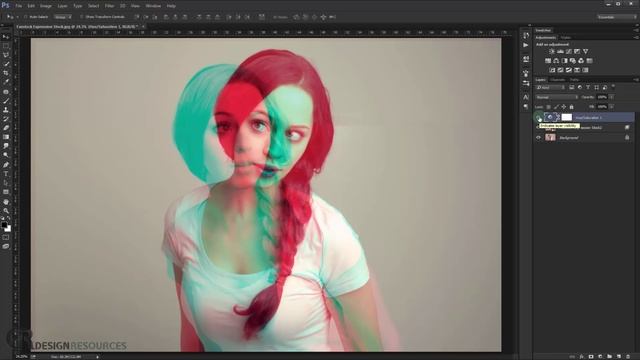Viewport: 640px width, 360px height.
Task: Open the Image menu
Action: [46, 6]
